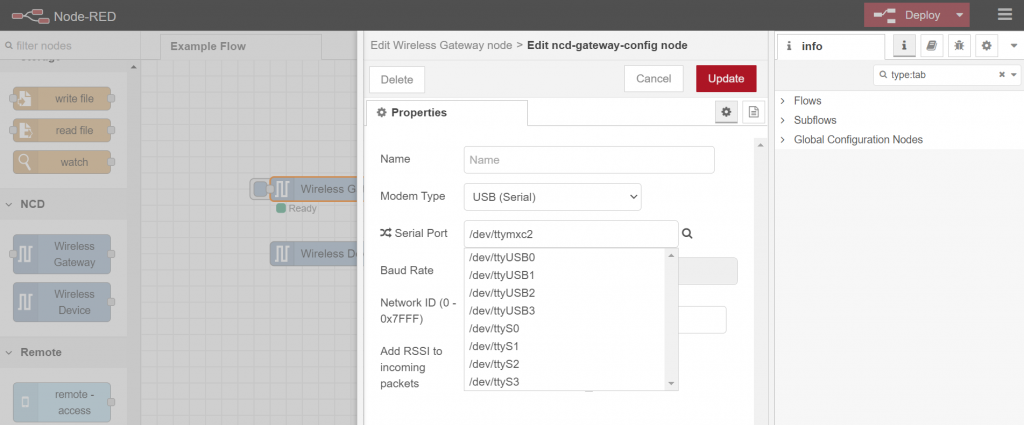Open the configuration nodes gear icon
Viewport: 1024px width, 425px height.
(987, 46)
